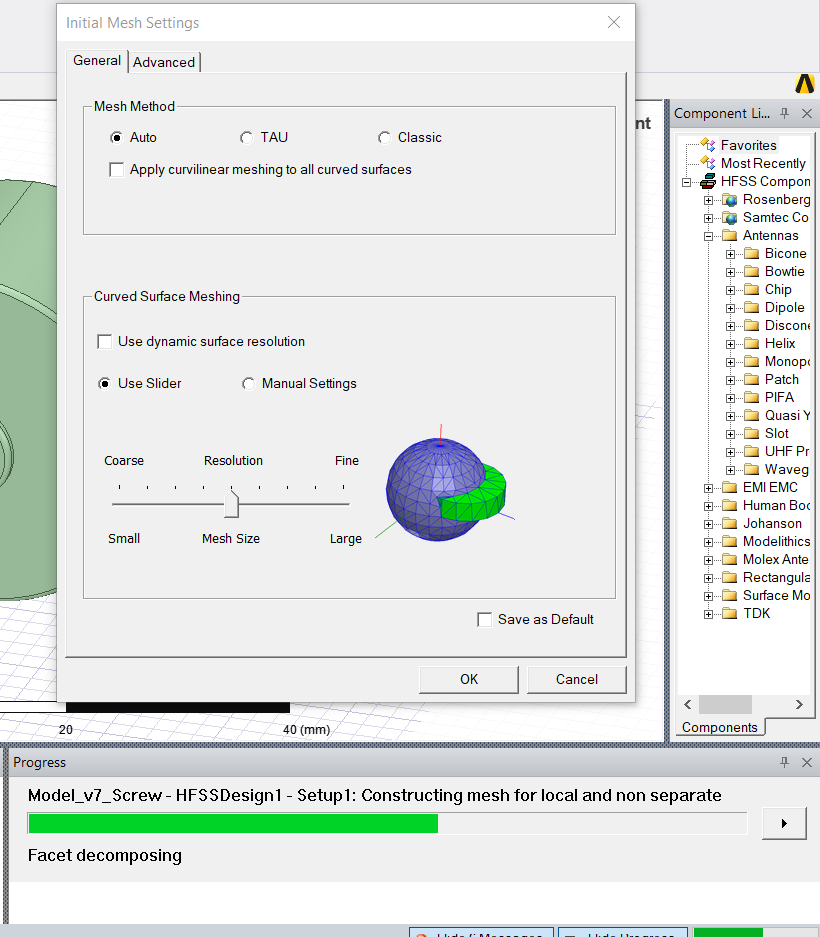Click the Most Recently icon in component tree

(x=708, y=163)
